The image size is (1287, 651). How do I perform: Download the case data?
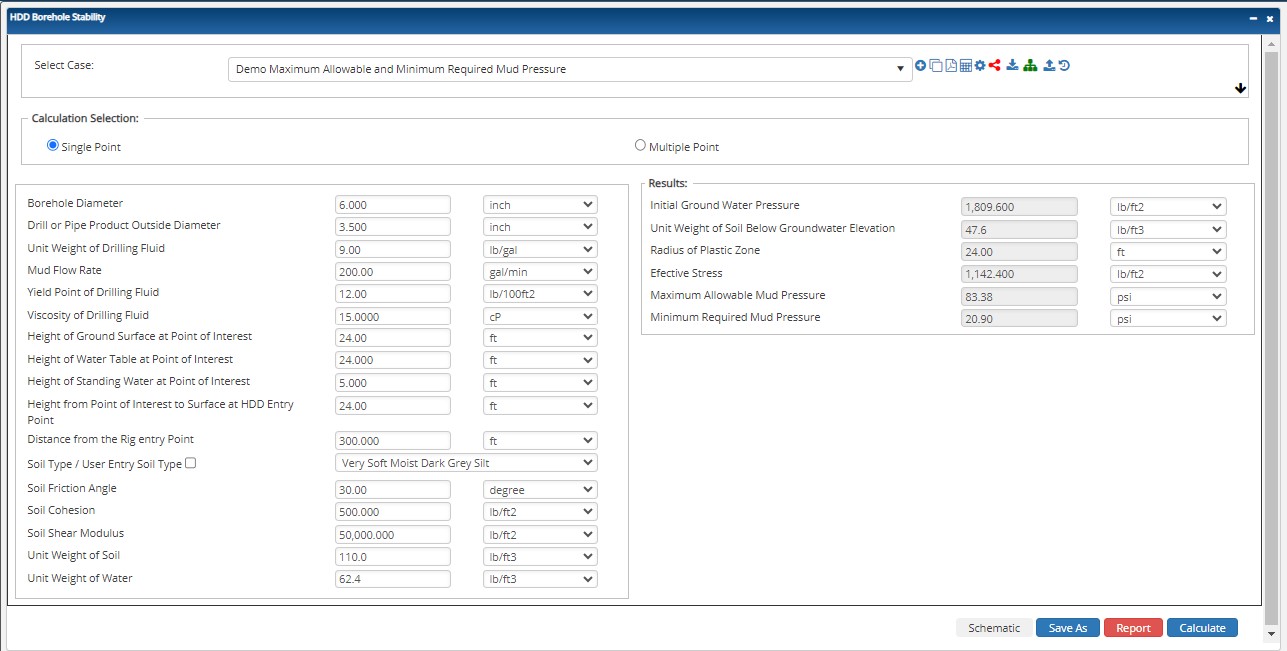[x=1013, y=65]
